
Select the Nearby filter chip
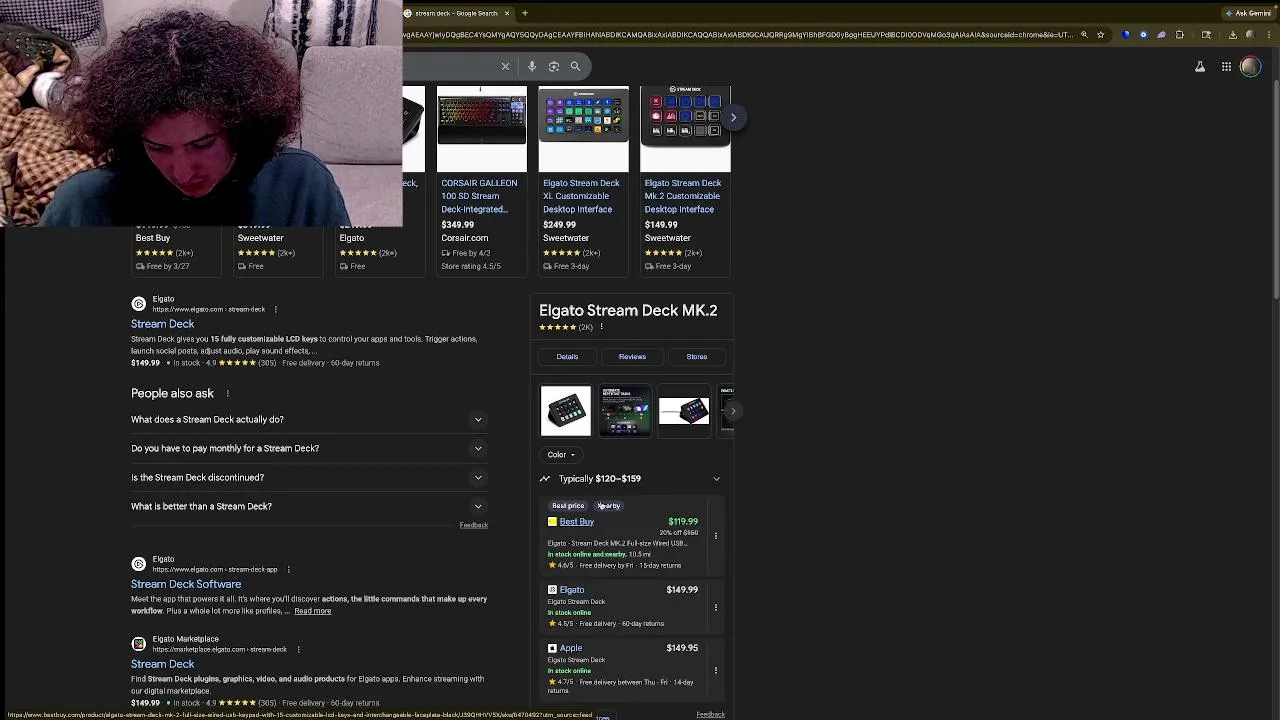(x=609, y=506)
